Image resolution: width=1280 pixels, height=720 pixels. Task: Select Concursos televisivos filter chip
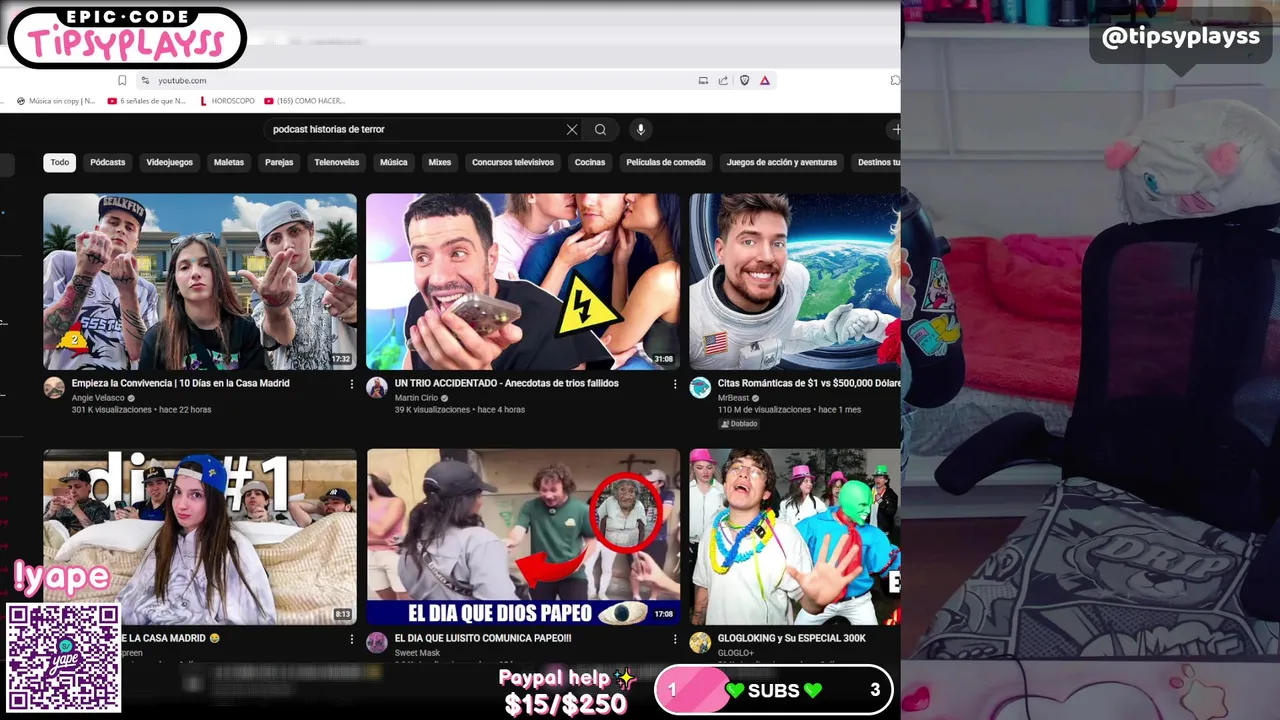tap(513, 162)
